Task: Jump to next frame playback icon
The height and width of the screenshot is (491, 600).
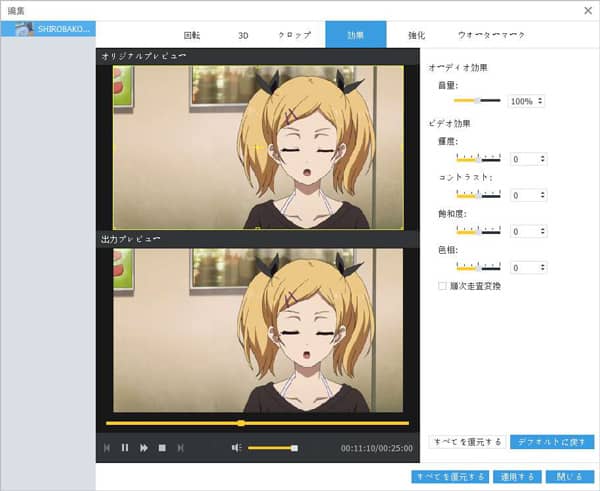Action: click(x=181, y=448)
